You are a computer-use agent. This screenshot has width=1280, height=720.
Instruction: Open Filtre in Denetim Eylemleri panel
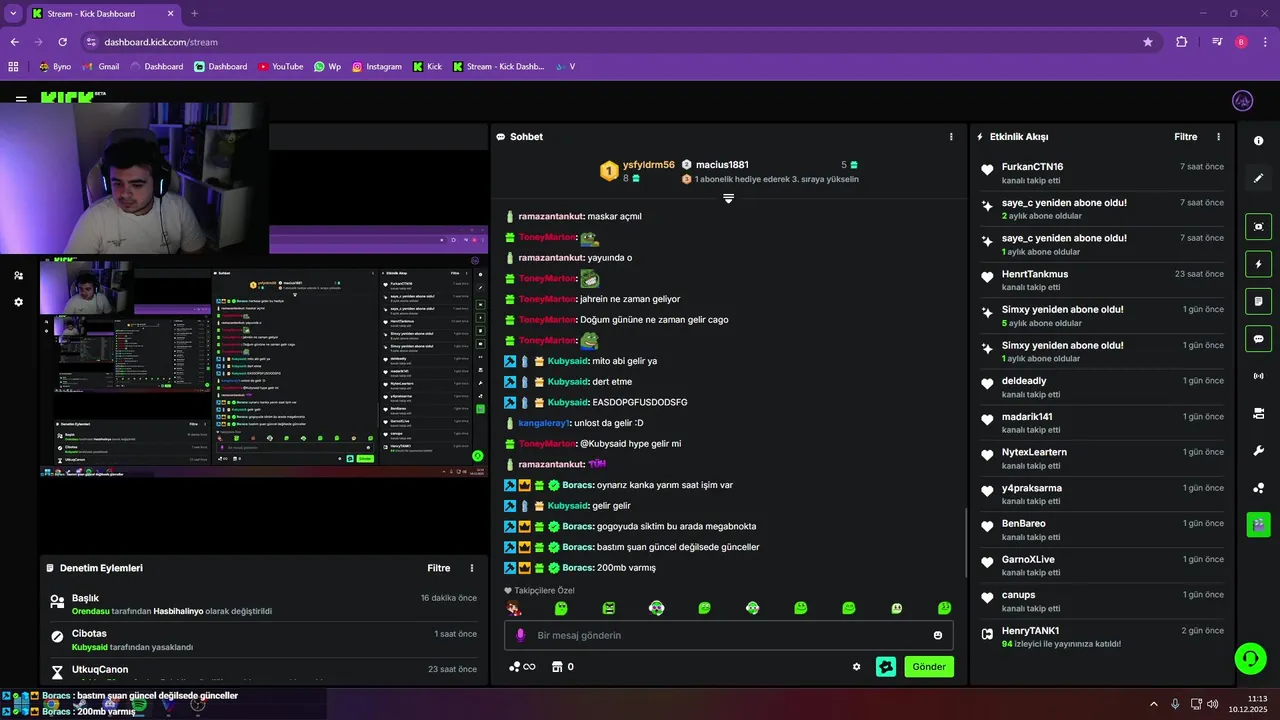coord(439,568)
